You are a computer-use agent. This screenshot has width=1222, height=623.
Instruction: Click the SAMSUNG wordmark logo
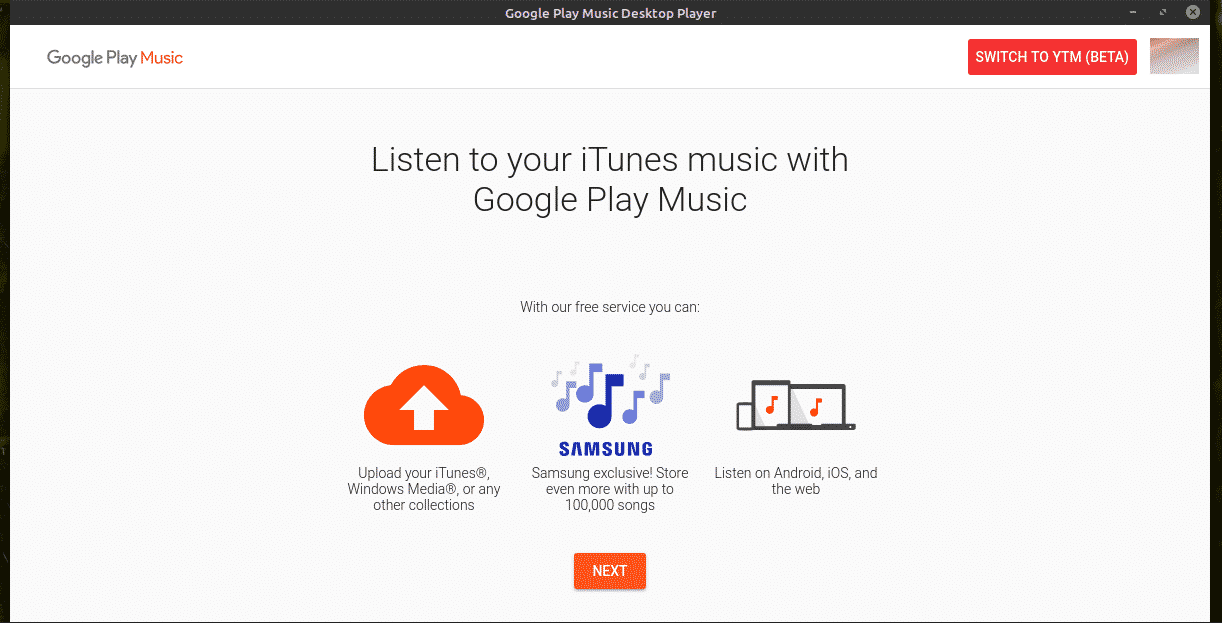coord(606,449)
